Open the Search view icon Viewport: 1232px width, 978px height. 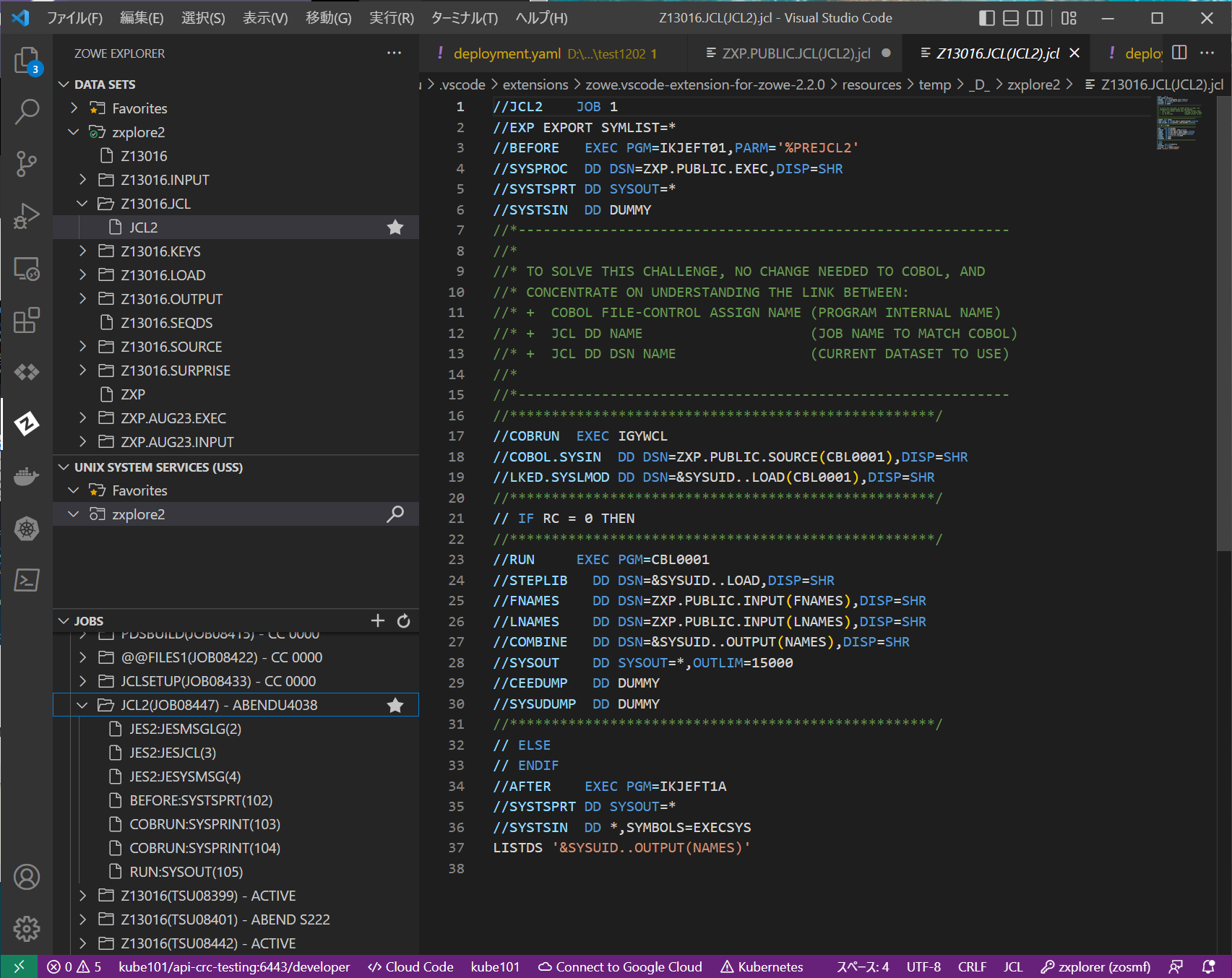click(x=27, y=111)
